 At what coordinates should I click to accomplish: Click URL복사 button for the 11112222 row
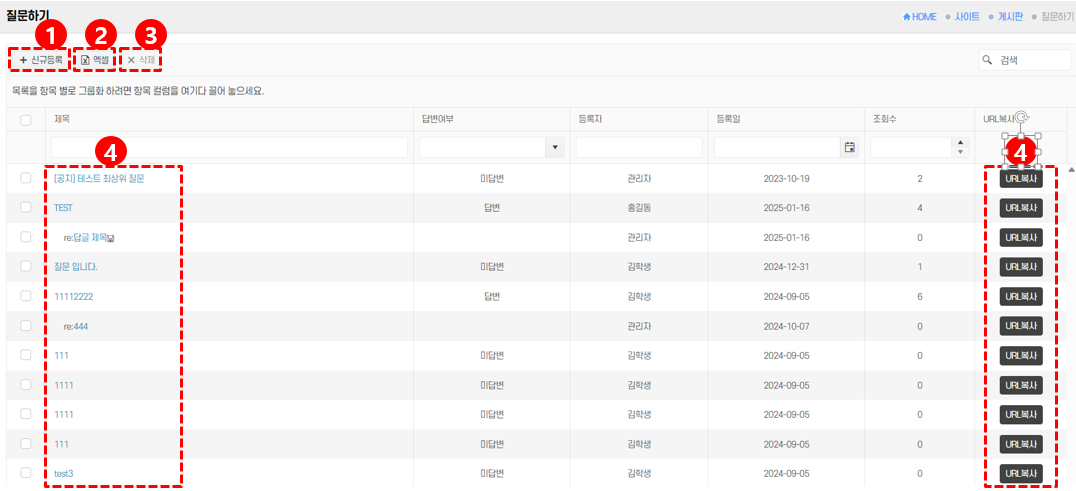coord(1021,297)
